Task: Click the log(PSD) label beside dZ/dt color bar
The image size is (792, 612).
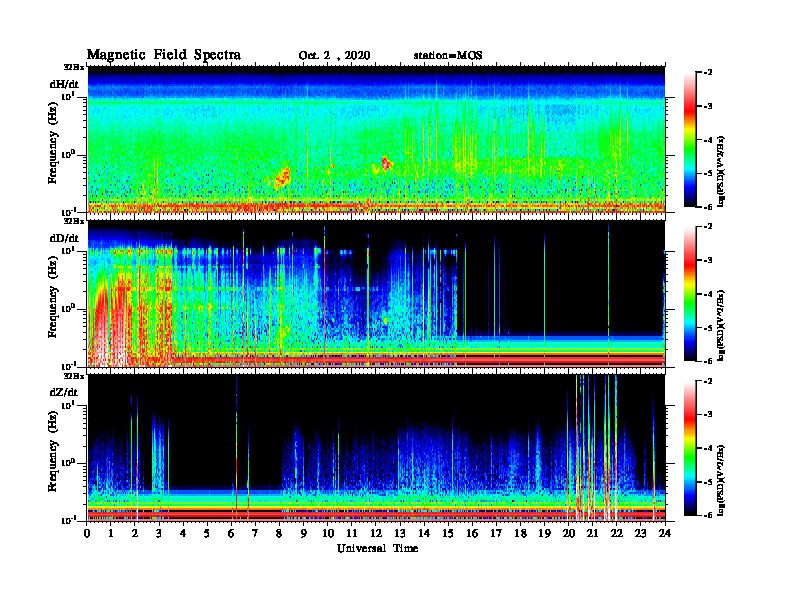Action: click(721, 481)
